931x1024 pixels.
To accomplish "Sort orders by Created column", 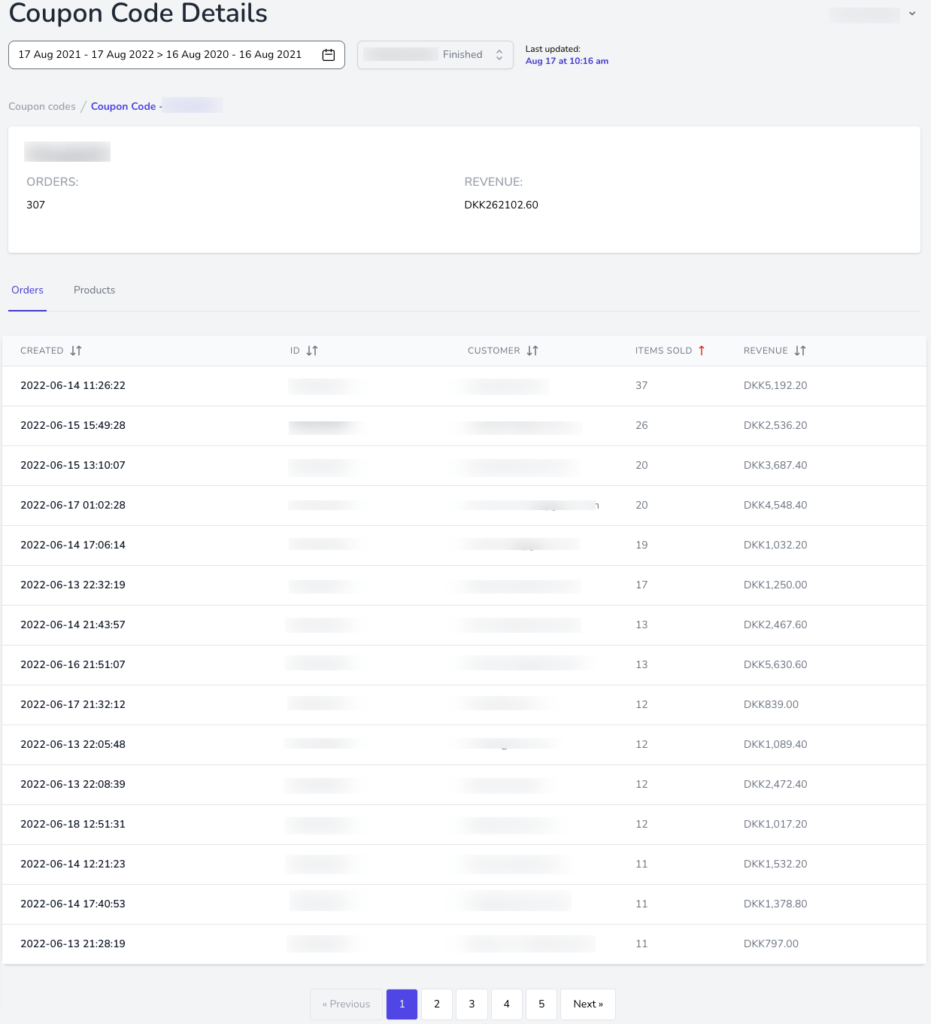I will click(76, 351).
